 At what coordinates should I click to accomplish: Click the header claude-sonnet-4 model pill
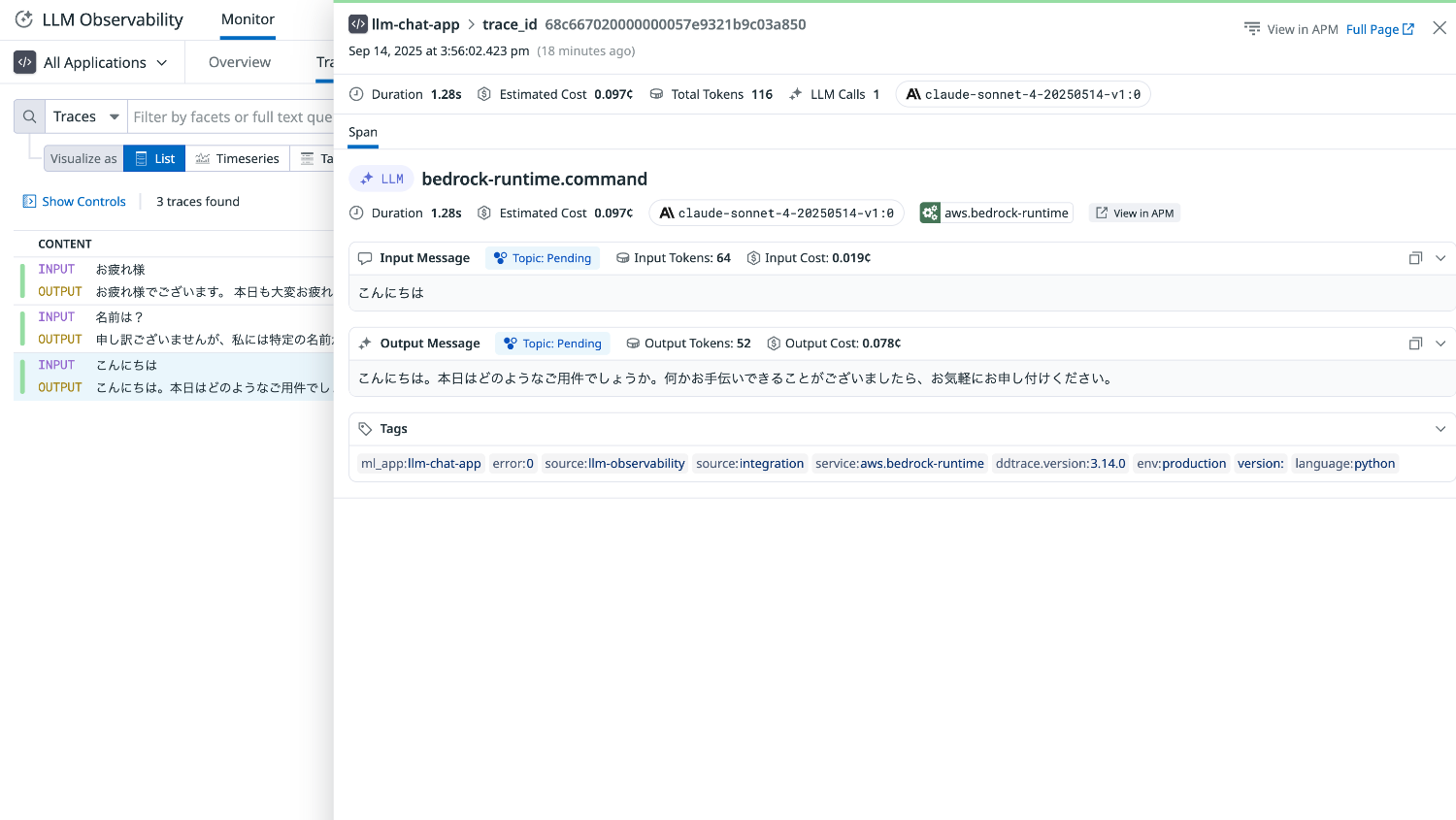[x=1023, y=94]
